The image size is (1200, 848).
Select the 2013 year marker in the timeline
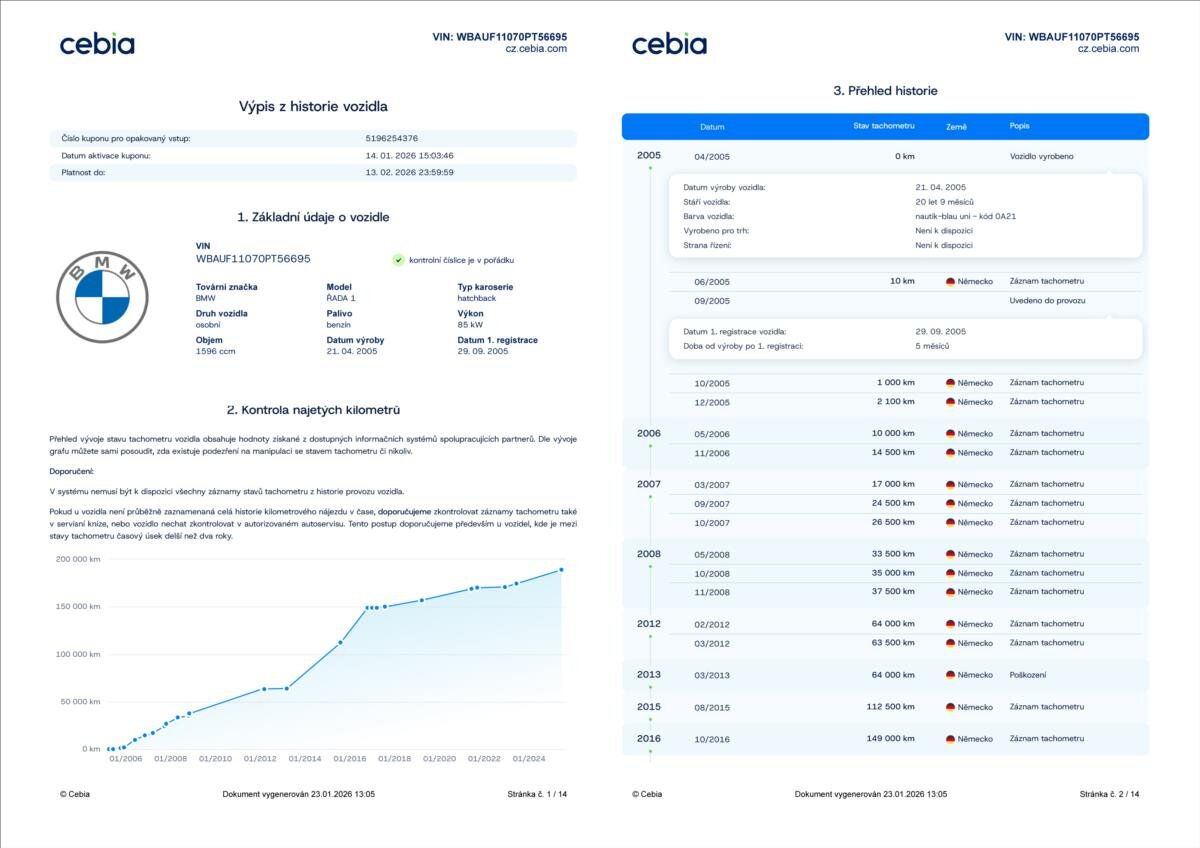649,675
